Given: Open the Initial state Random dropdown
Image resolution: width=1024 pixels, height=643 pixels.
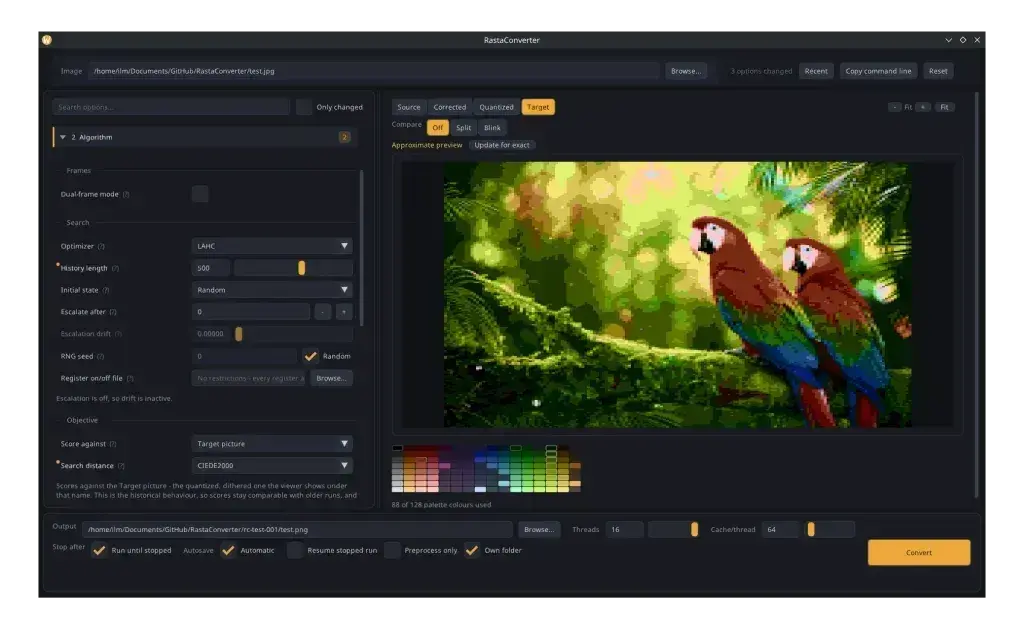Looking at the screenshot, I should [272, 290].
